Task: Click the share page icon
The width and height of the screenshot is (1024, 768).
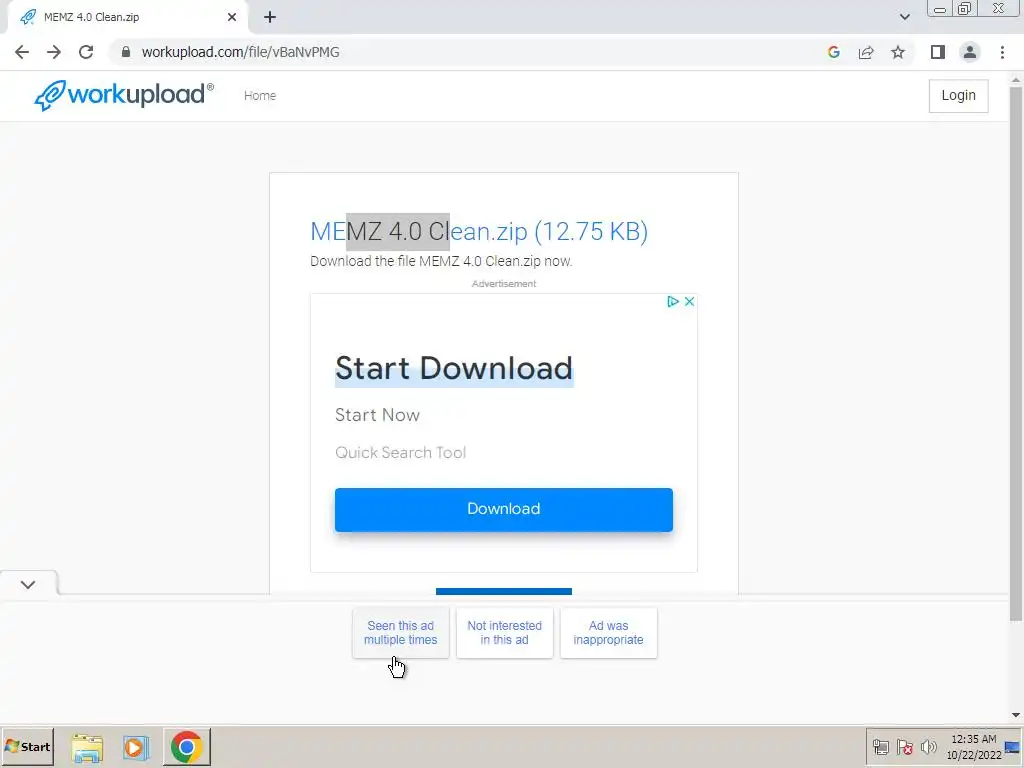Action: tap(866, 52)
